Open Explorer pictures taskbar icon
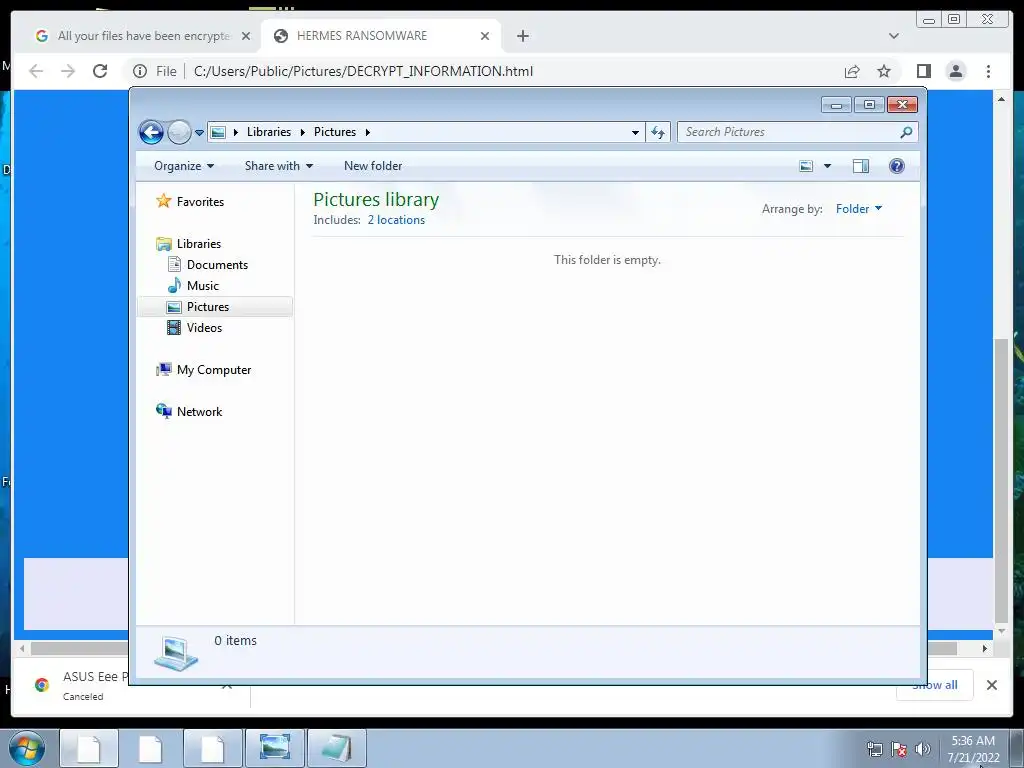Viewport: 1024px width, 768px height. click(274, 748)
